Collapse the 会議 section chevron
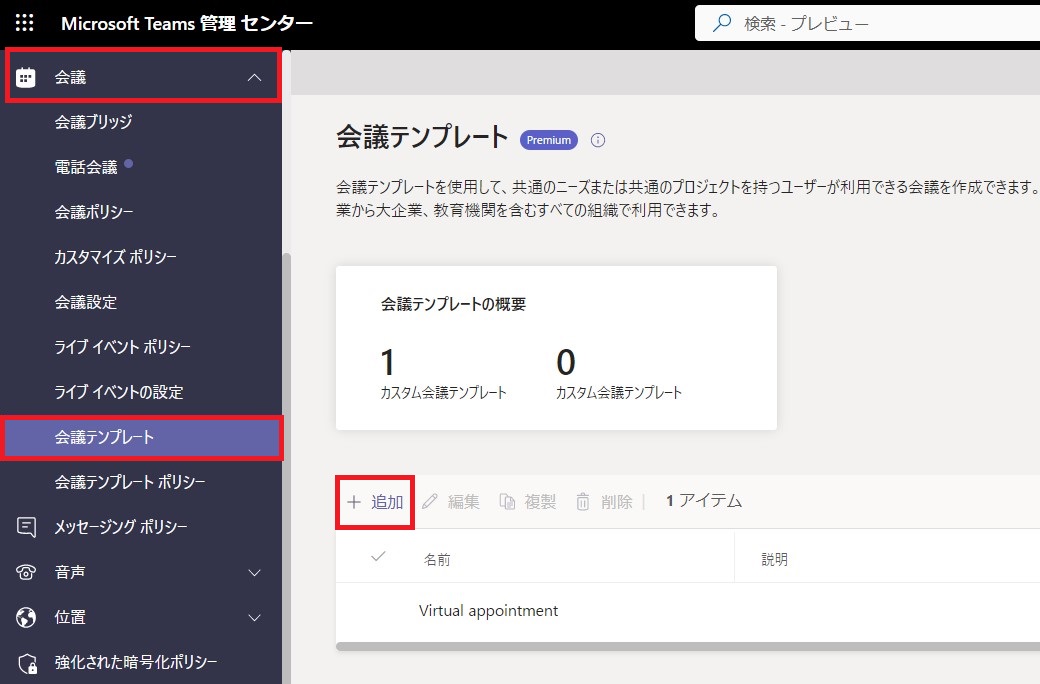The width and height of the screenshot is (1040, 684). [x=254, y=77]
